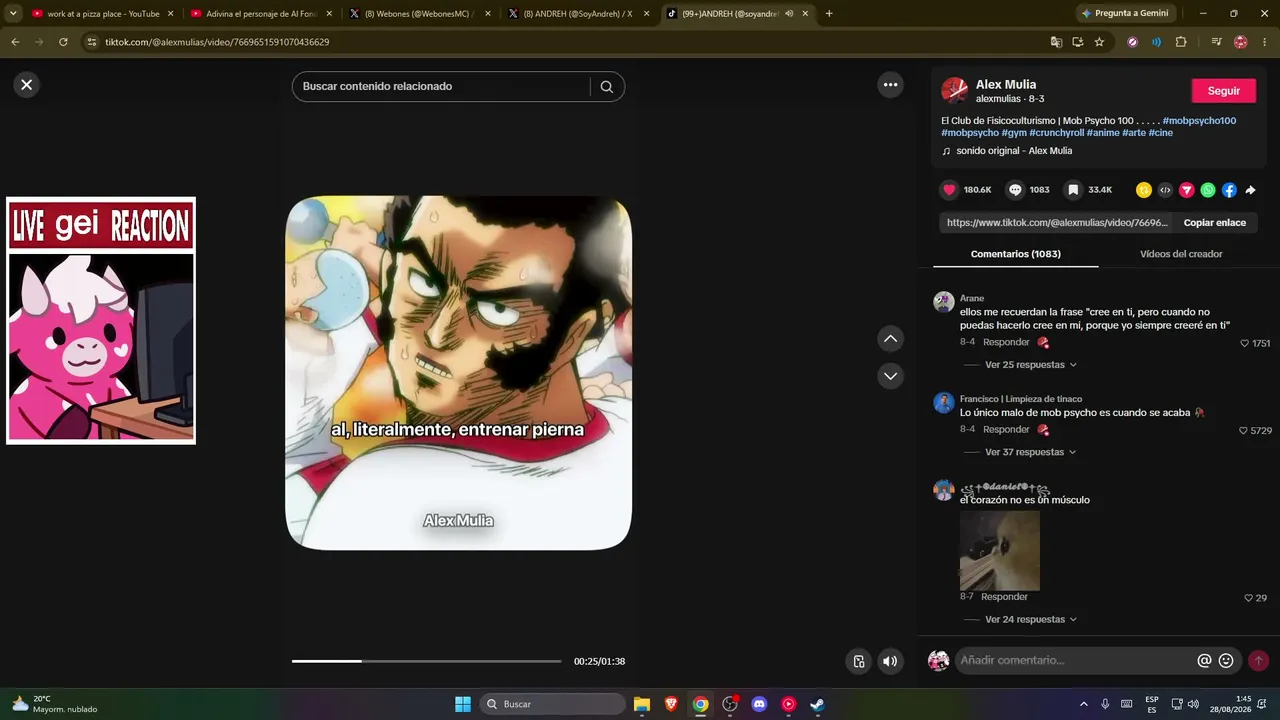Go to the next video with down arrow
The image size is (1280, 720).
890,376
